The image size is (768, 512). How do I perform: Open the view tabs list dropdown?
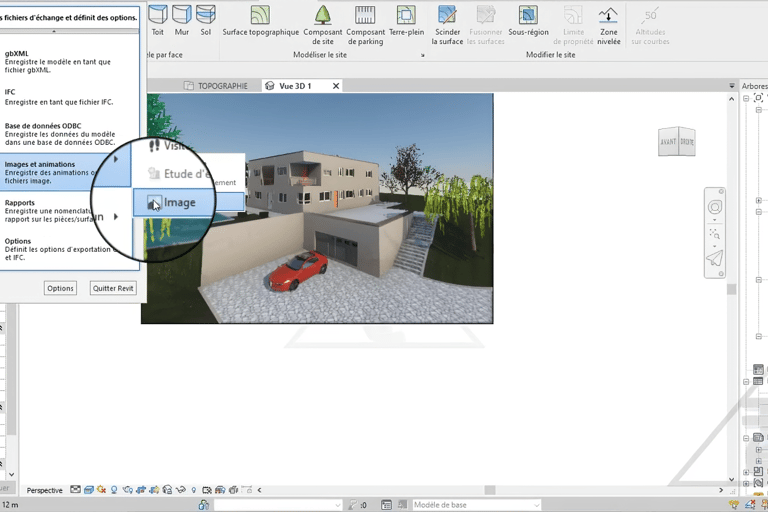[x=732, y=86]
